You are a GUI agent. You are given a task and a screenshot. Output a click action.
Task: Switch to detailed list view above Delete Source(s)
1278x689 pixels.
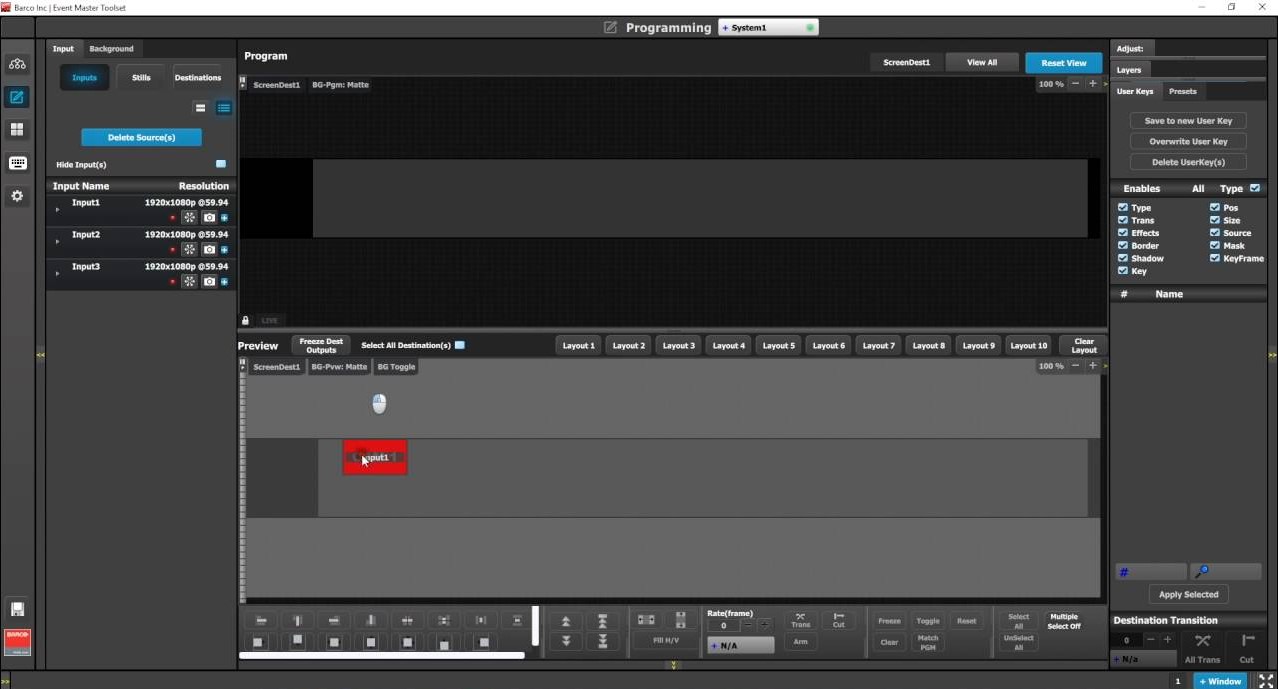click(224, 108)
